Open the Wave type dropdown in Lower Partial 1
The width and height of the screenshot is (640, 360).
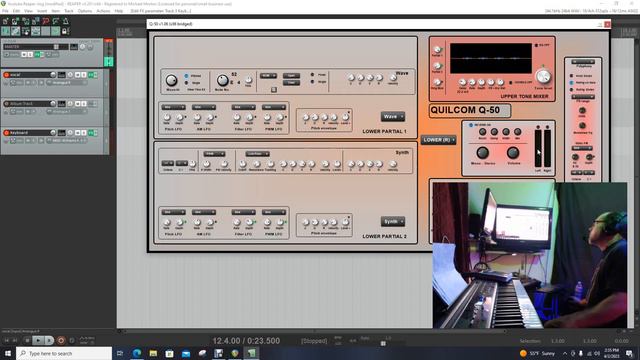393,117
